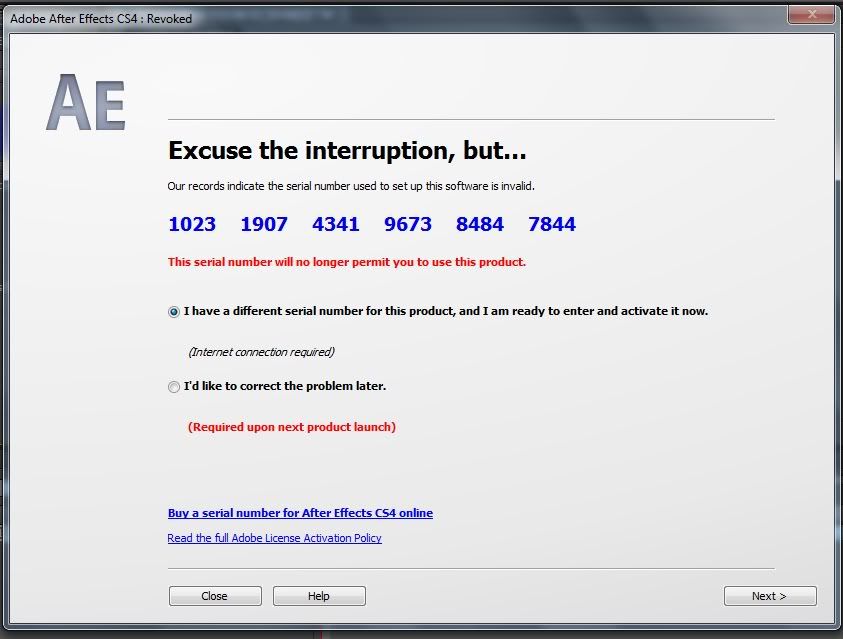This screenshot has height=639, width=843.
Task: Click the 'Adobe After Effects CS4 : Revoked' title
Action: [101, 19]
